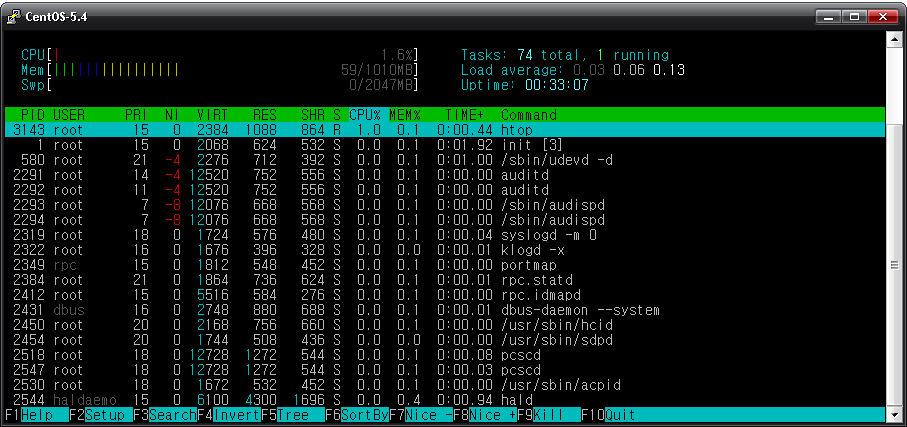Image resolution: width=907 pixels, height=427 pixels.
Task: Click the PuTTY icon in title bar
Action: (x=14, y=17)
